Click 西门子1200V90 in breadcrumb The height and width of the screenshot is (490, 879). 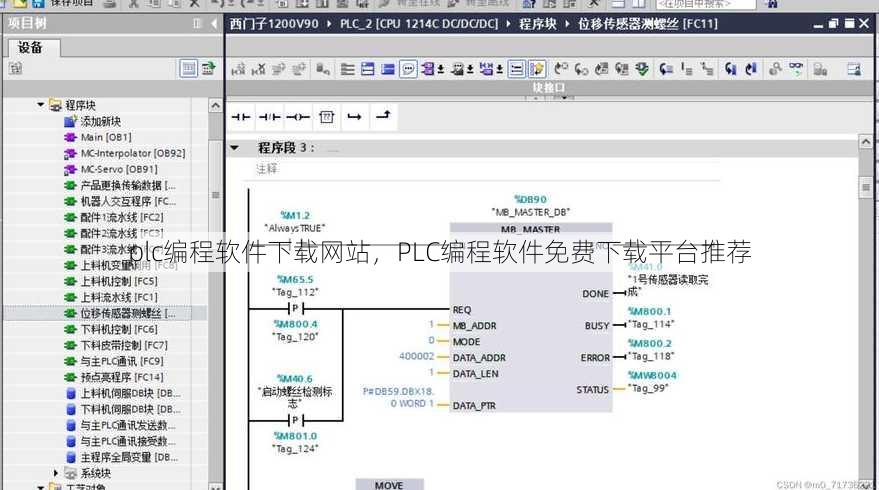274,24
